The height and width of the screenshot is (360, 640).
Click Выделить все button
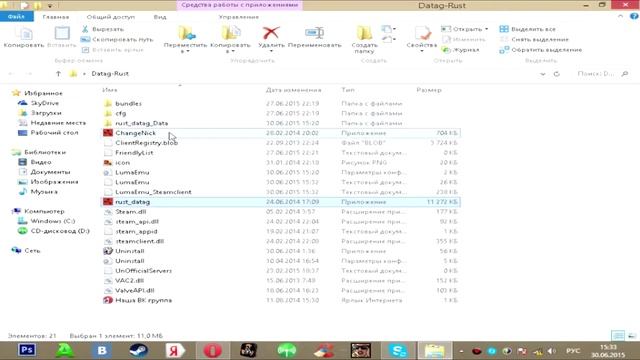(527, 29)
